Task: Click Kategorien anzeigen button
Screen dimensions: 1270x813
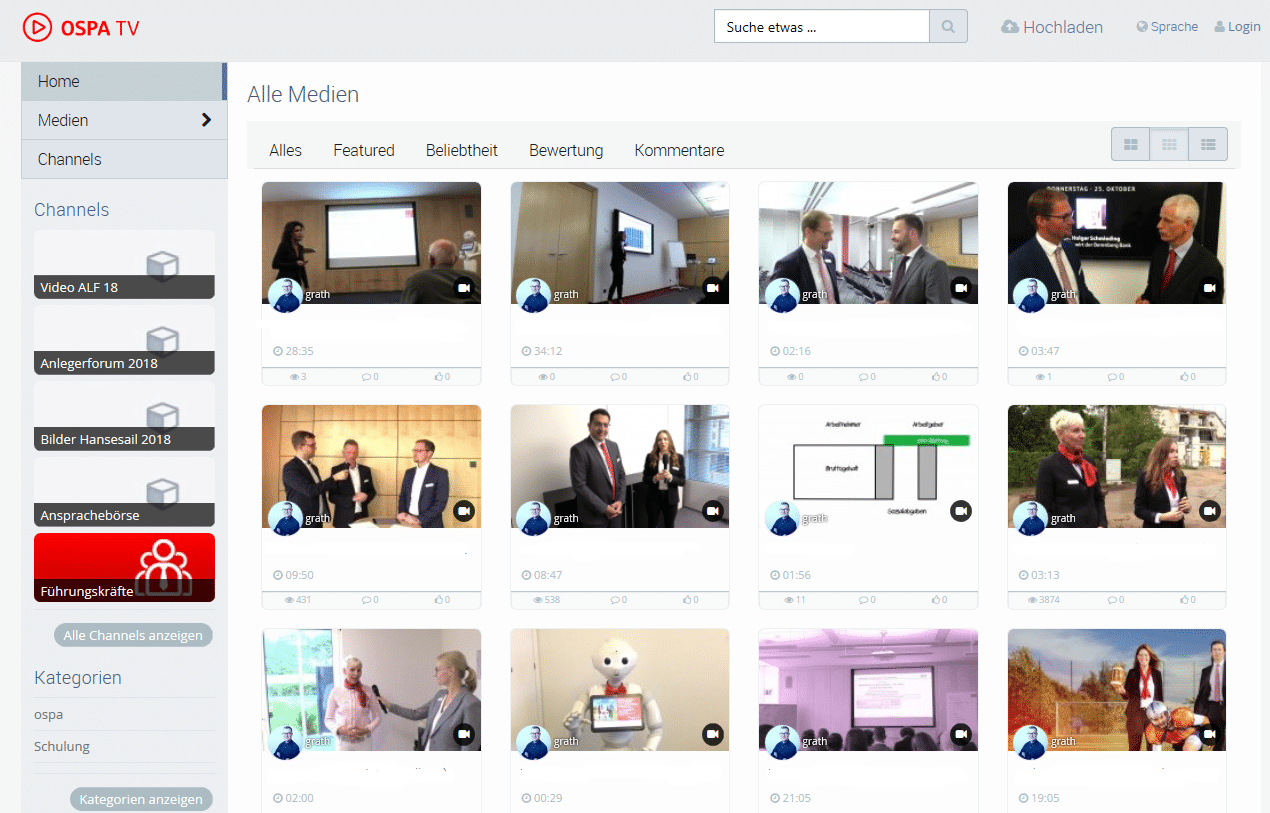Action: click(141, 799)
